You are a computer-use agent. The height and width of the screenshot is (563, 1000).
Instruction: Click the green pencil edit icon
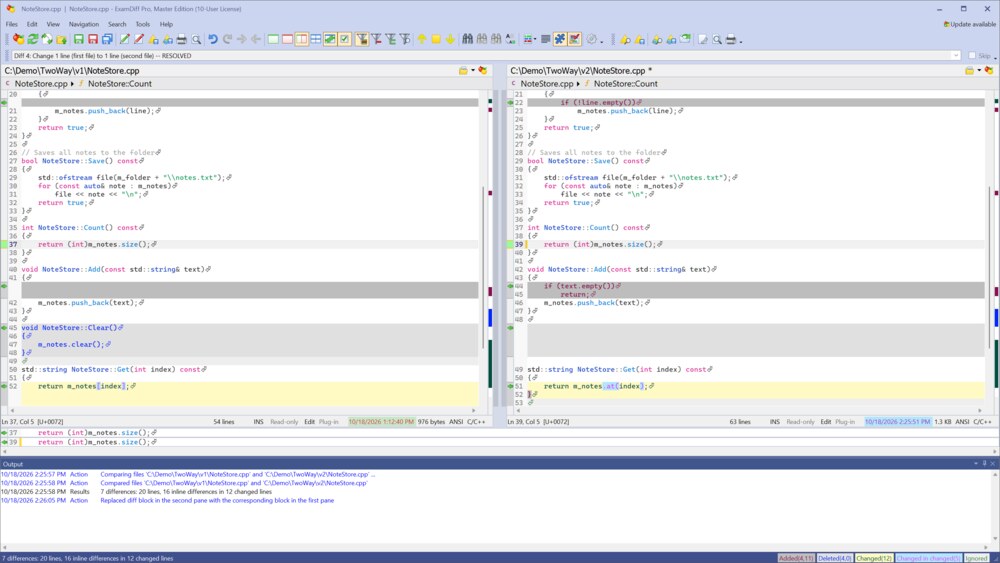(x=124, y=40)
